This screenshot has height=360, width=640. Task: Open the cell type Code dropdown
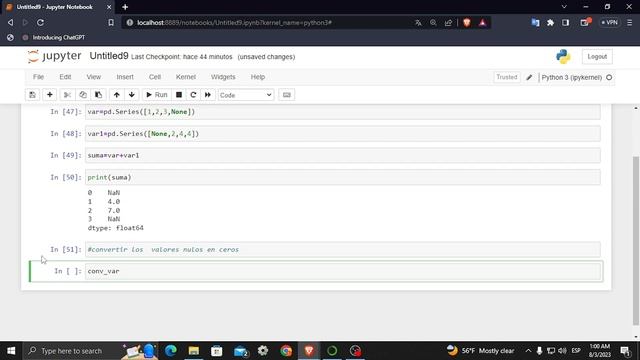click(246, 95)
